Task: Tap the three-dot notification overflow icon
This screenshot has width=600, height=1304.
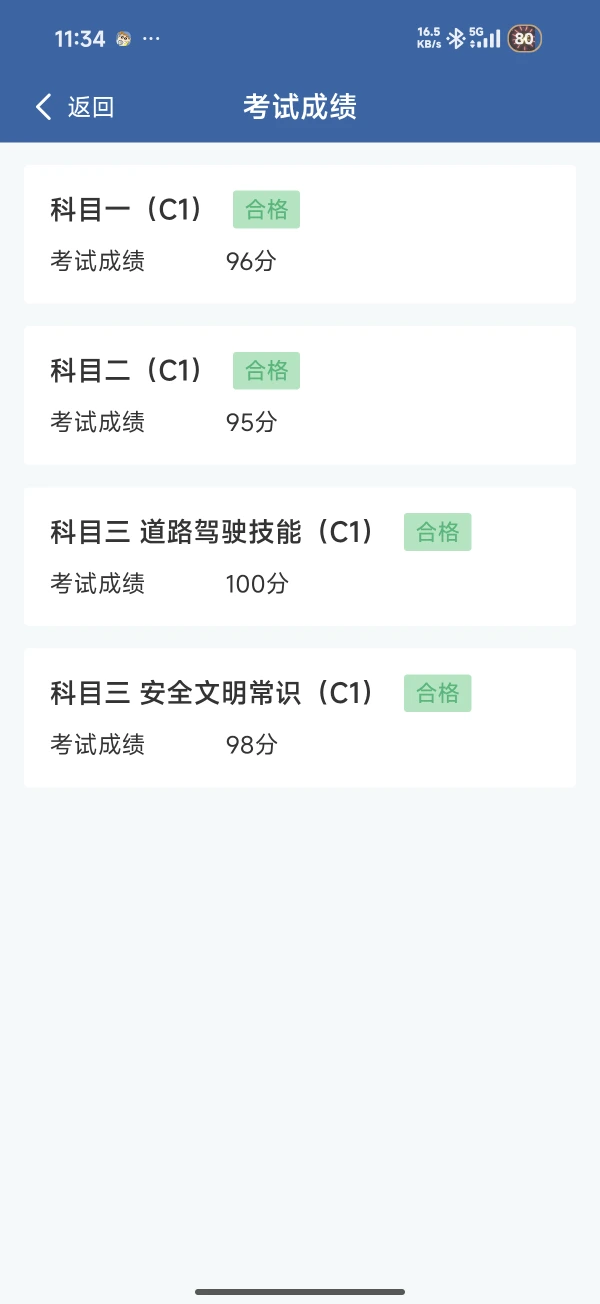Action: 151,39
